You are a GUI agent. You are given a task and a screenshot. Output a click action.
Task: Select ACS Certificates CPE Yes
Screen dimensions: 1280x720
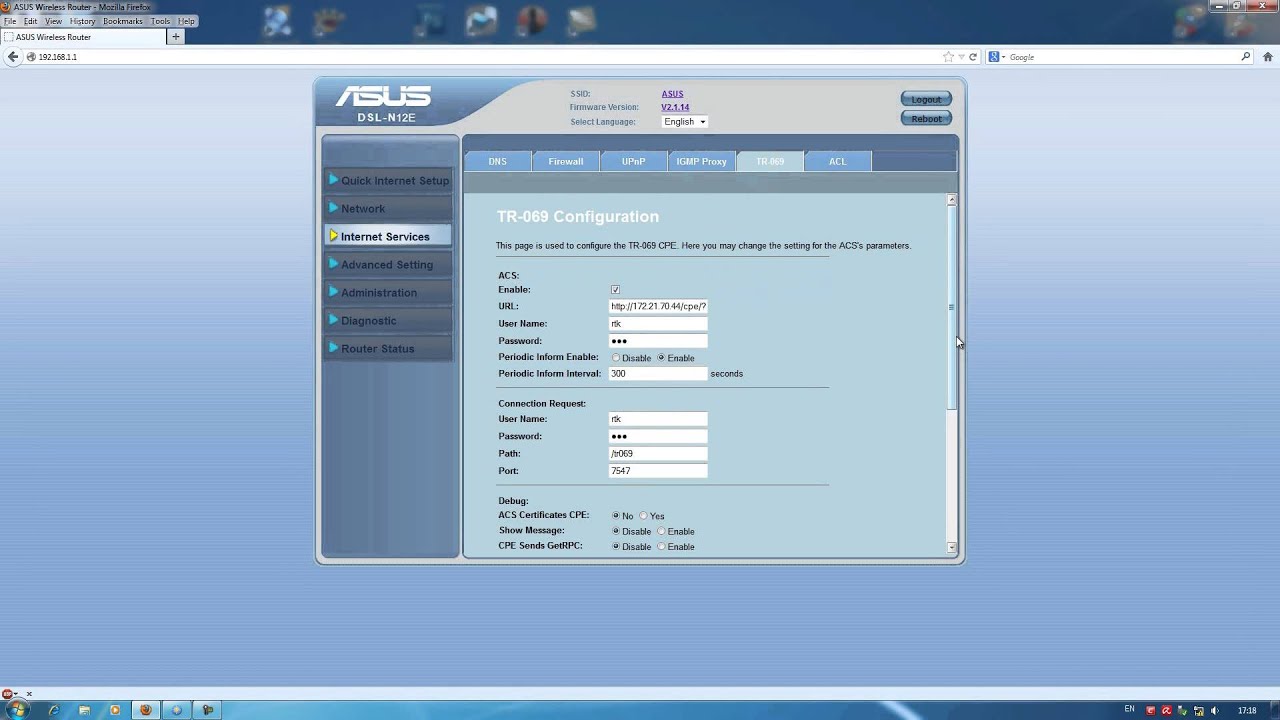tap(644, 516)
